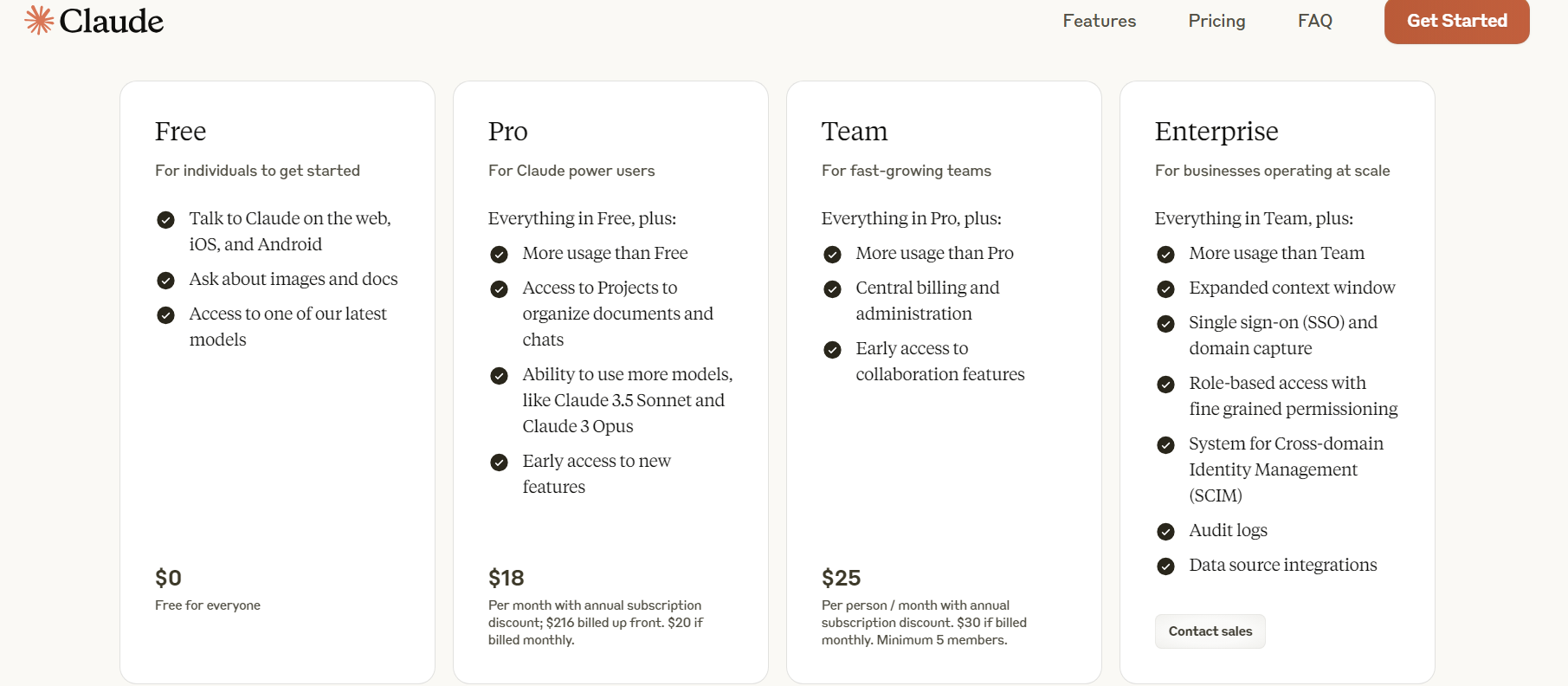Viewport: 1568px width, 686px height.
Task: Select the Team plan $25 price
Action: pos(841,578)
